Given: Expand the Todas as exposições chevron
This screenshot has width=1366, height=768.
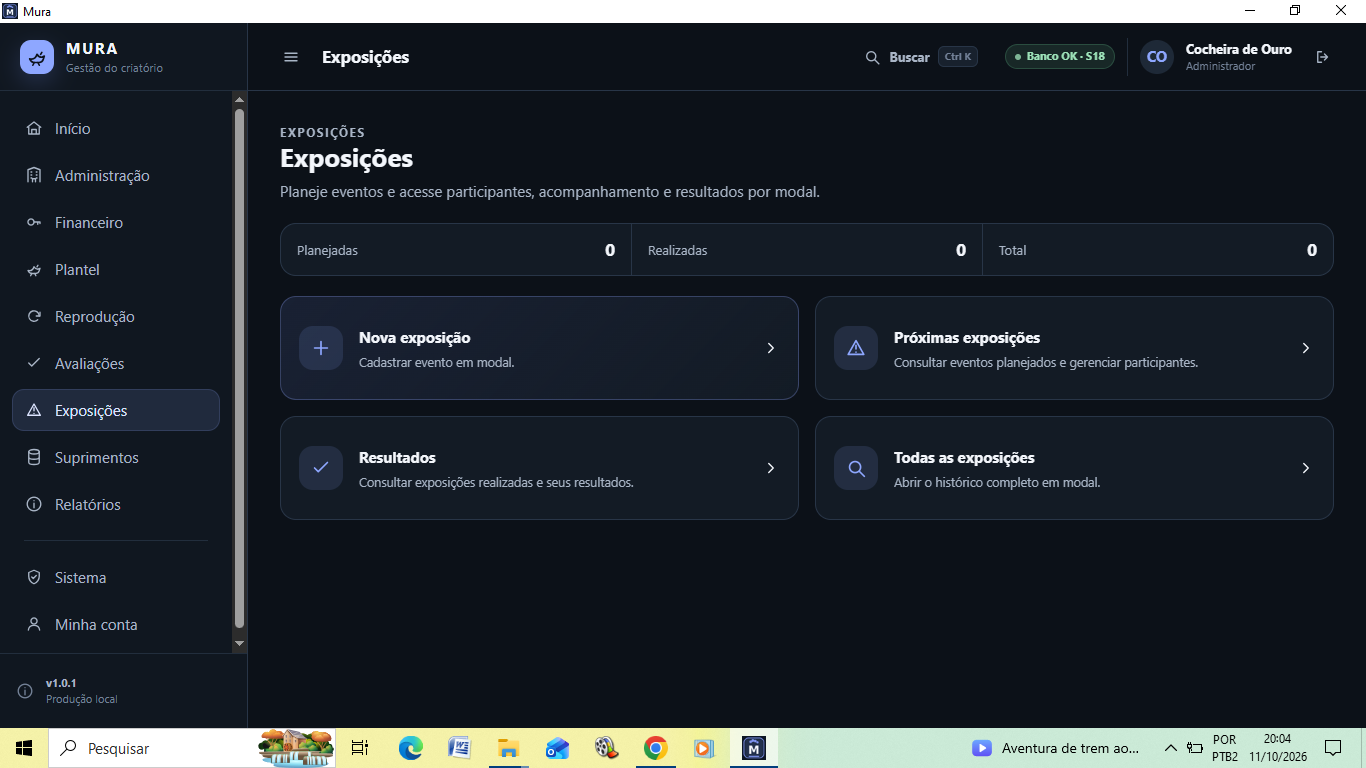Looking at the screenshot, I should pyautogui.click(x=1306, y=468).
